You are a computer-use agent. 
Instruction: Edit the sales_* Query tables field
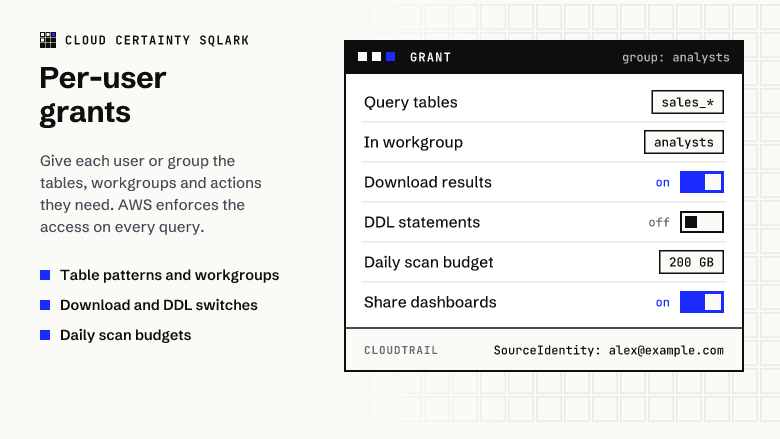coord(687,102)
